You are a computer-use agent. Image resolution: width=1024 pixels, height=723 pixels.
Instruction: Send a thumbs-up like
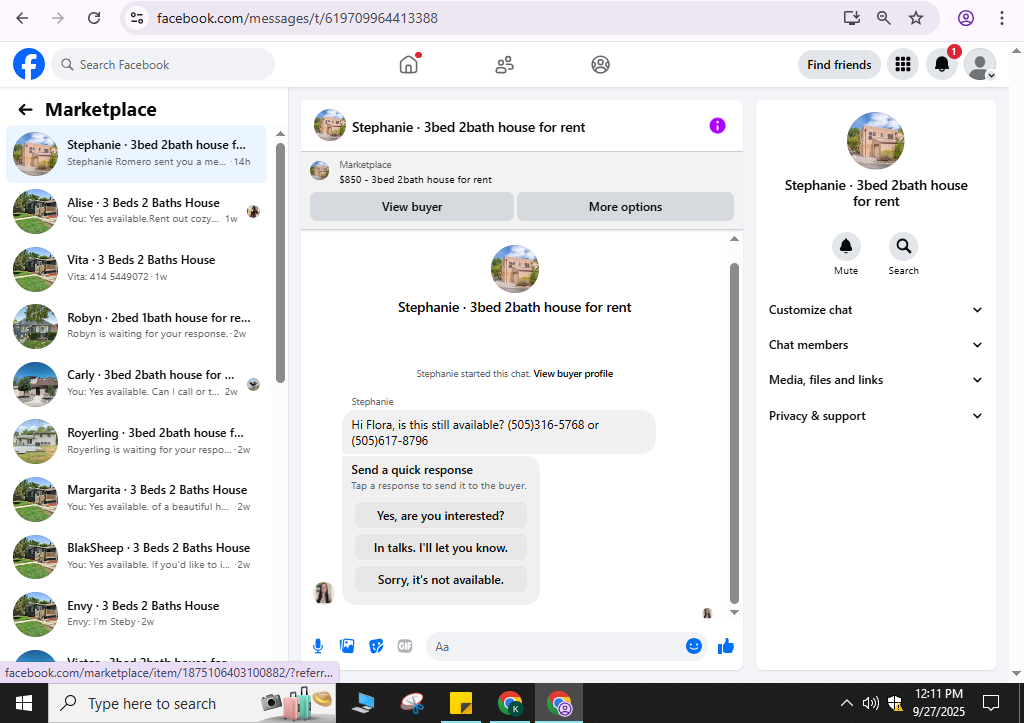pyautogui.click(x=726, y=646)
